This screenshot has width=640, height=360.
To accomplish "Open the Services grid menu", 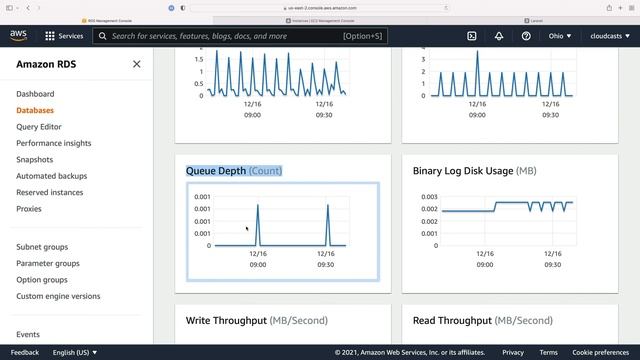I will point(64,36).
